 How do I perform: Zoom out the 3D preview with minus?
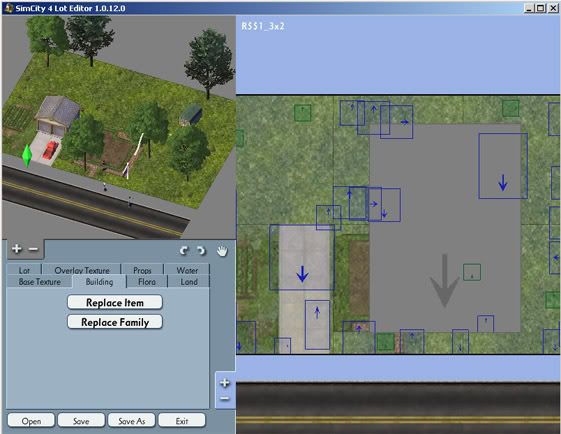coord(33,249)
